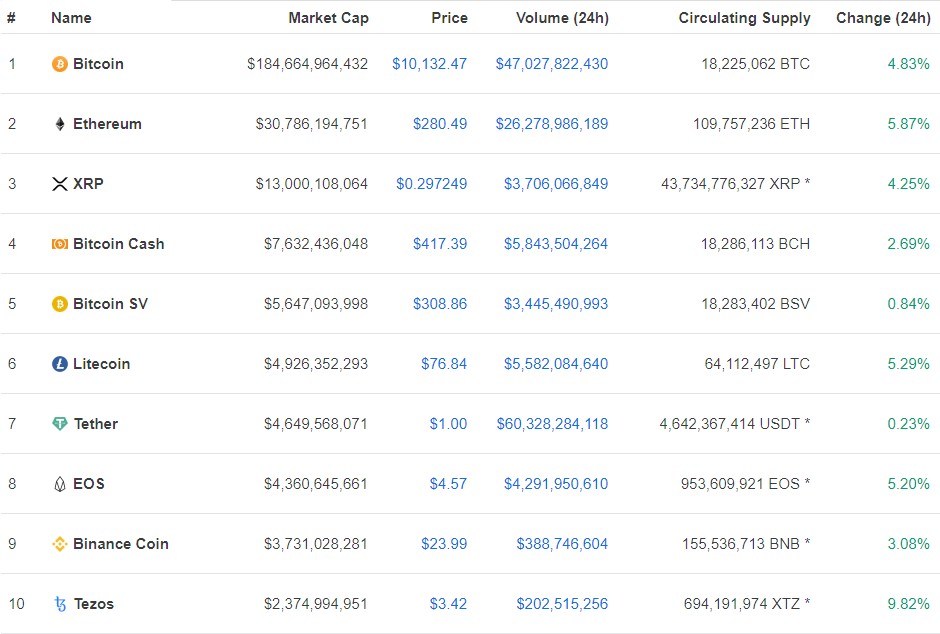Click Binance Coin price $23.99

[444, 544]
